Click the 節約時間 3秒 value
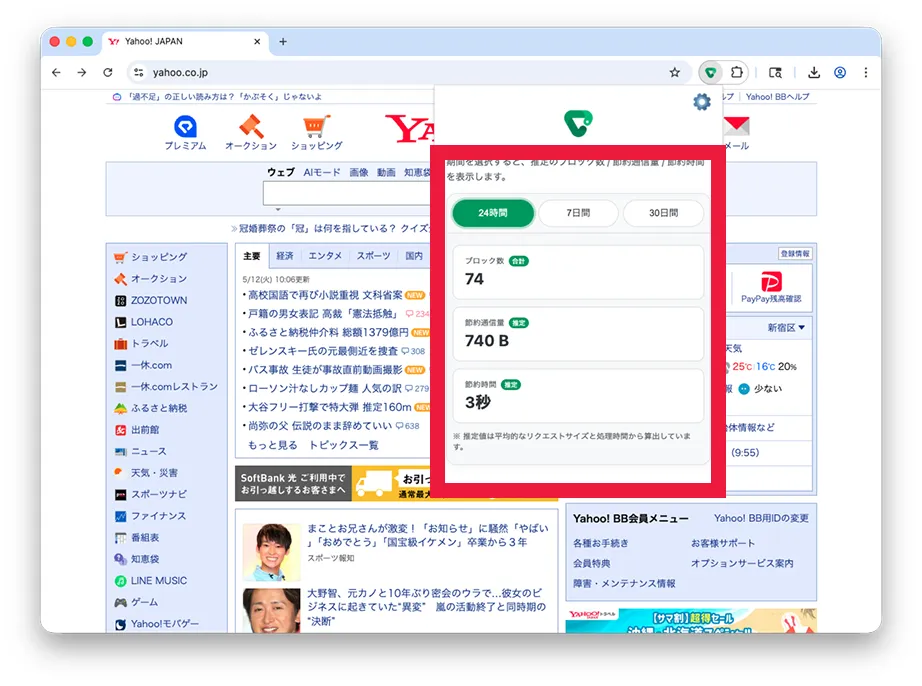 click(x=477, y=403)
